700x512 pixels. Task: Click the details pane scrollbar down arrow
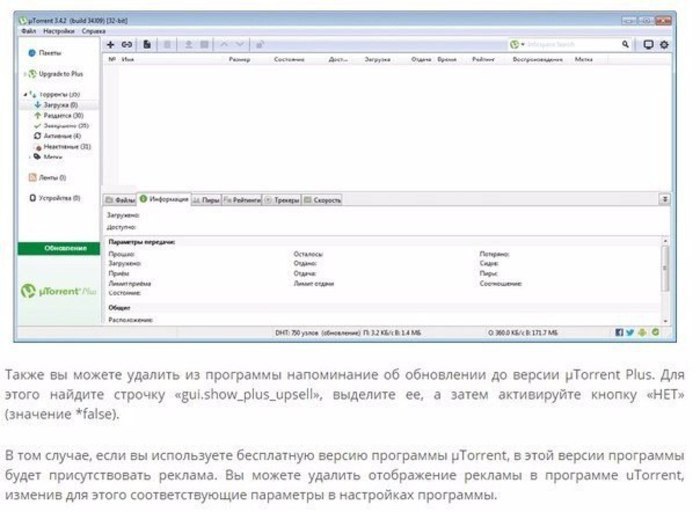(x=665, y=321)
